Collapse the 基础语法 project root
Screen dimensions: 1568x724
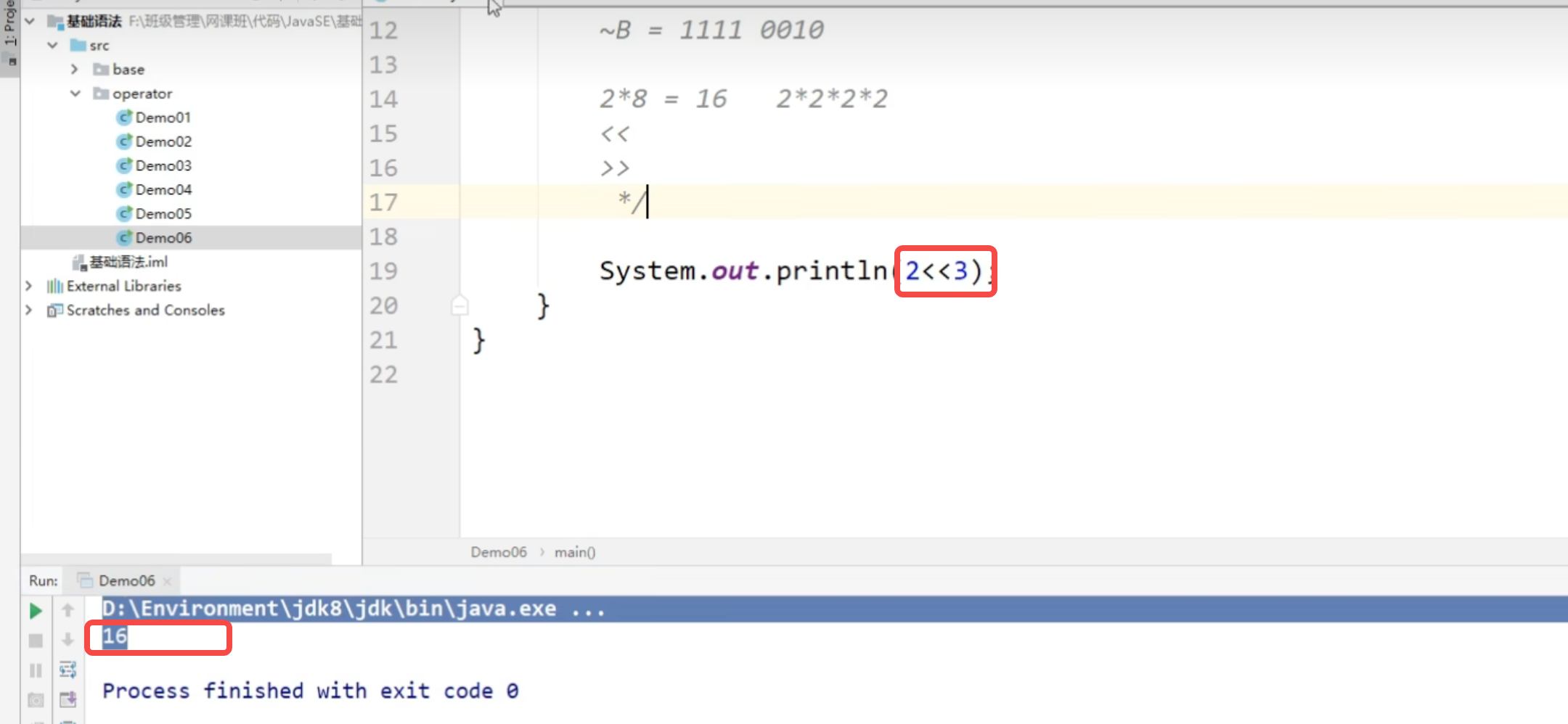tap(30, 21)
